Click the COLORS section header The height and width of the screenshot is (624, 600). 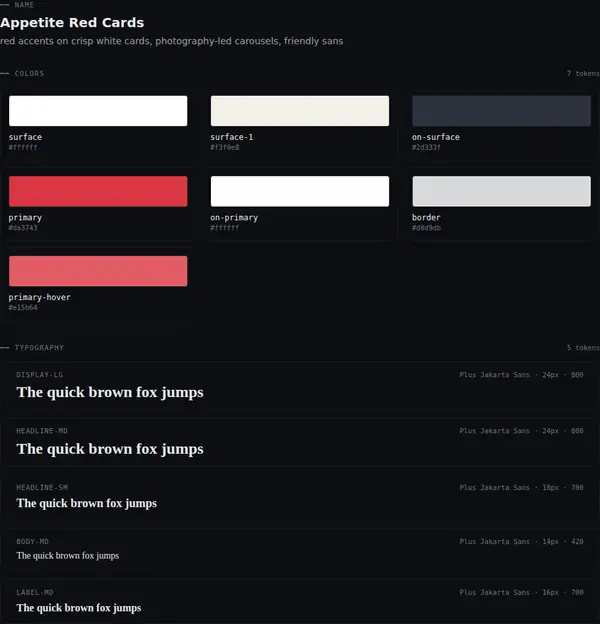point(29,73)
